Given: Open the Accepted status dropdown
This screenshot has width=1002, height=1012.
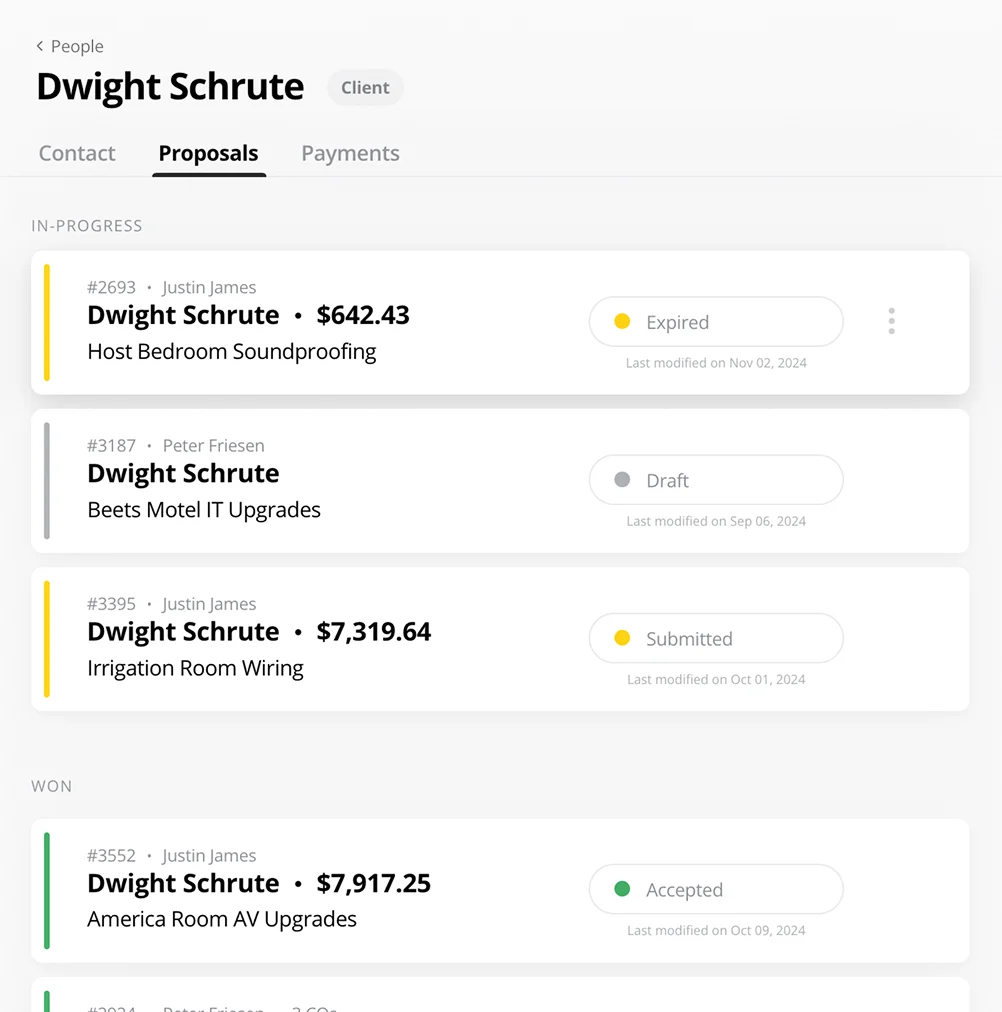Looking at the screenshot, I should point(716,889).
